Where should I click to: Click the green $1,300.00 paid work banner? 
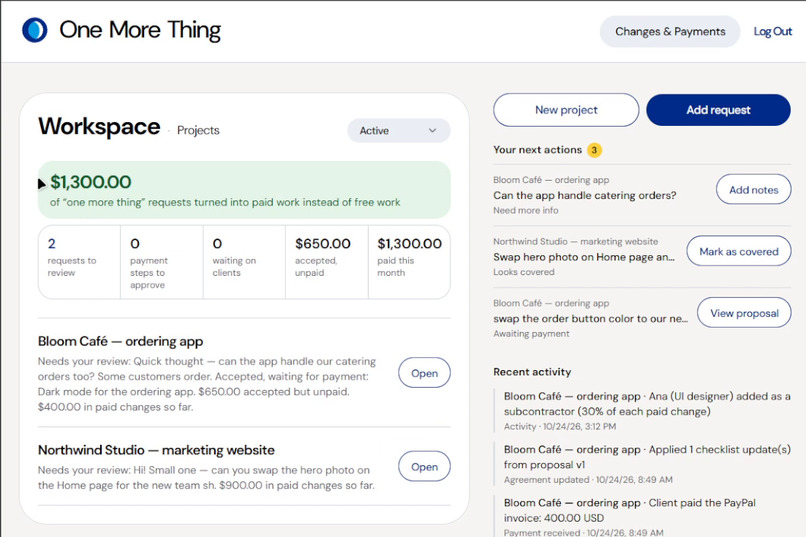point(244,190)
